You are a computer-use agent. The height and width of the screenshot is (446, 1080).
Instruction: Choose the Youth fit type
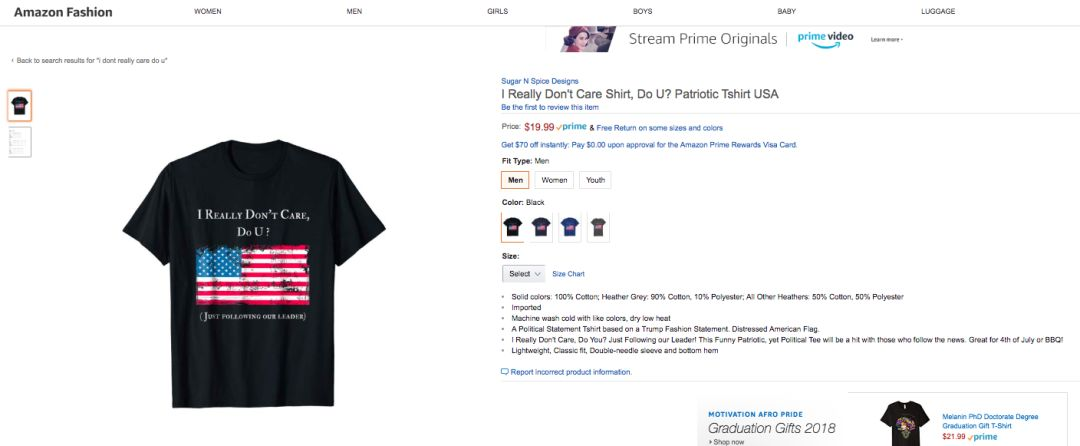[595, 180]
